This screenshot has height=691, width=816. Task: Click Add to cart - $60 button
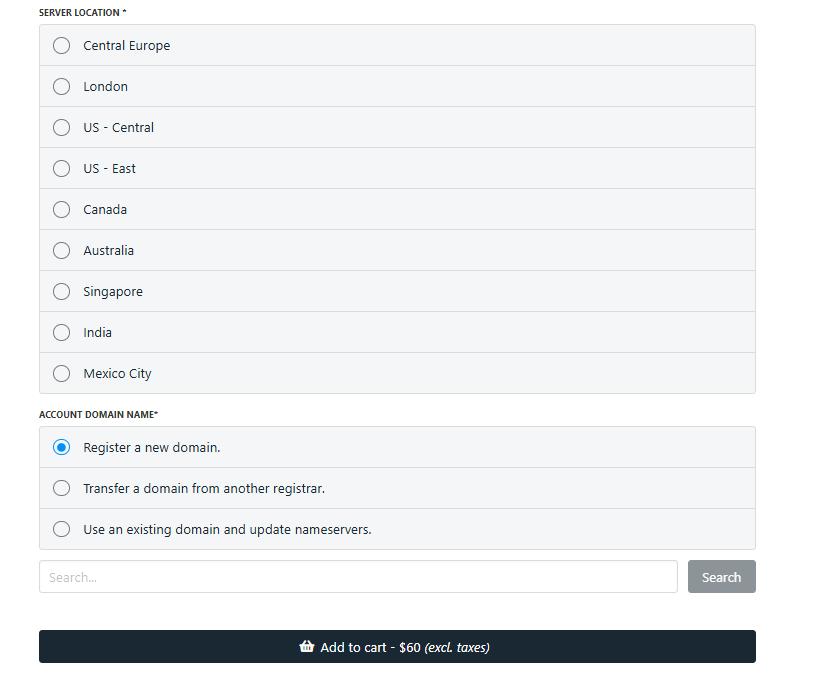coord(397,647)
